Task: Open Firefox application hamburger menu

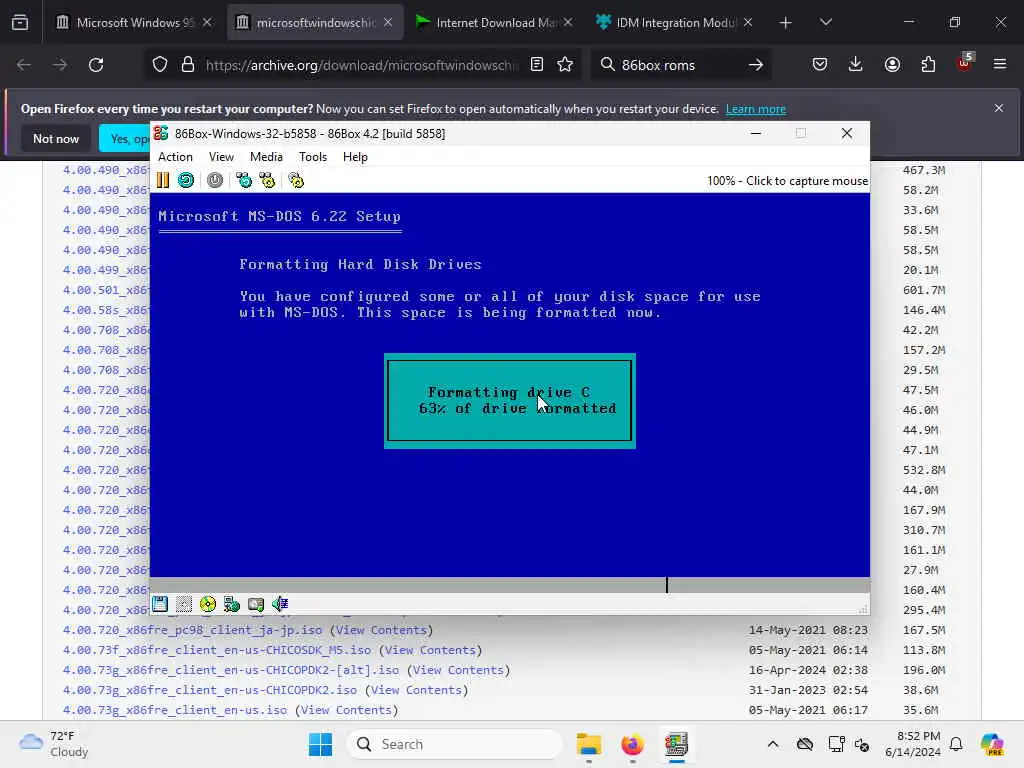Action: coord(1000,65)
